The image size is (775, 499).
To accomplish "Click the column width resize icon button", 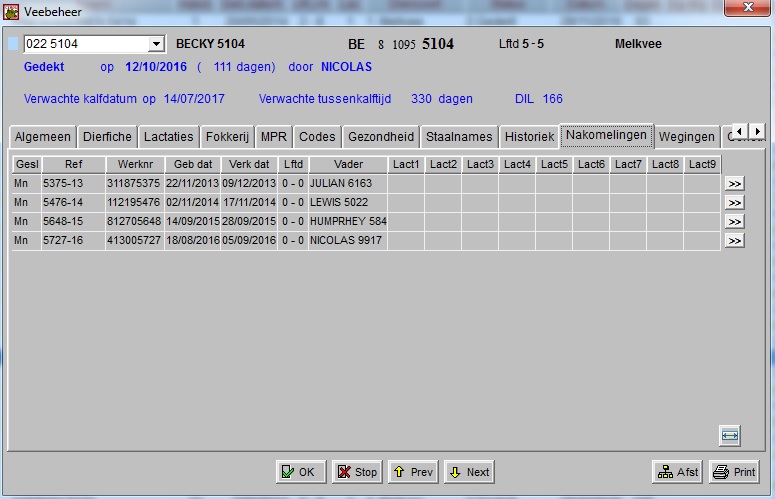I will tap(729, 435).
